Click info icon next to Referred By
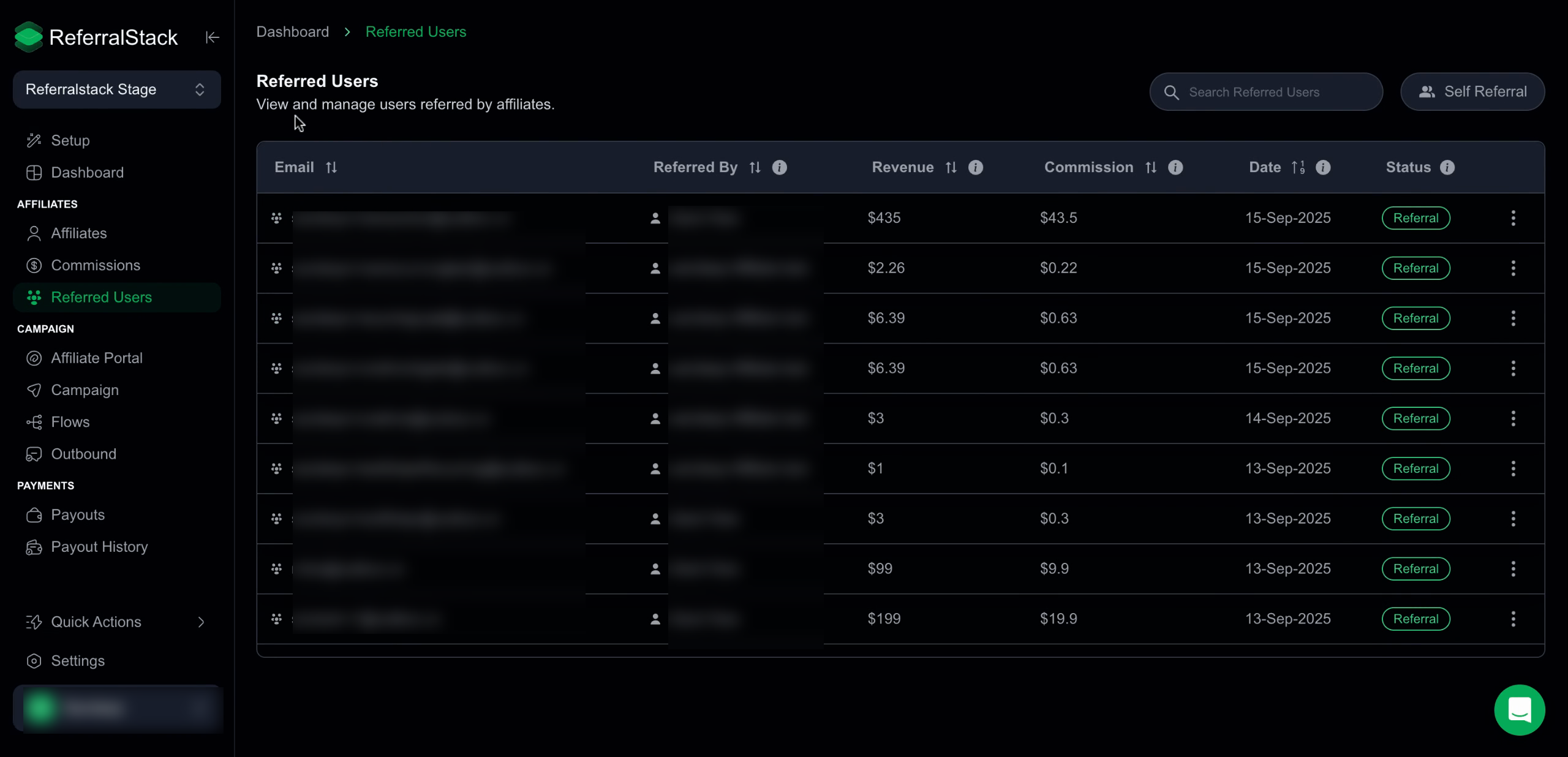The width and height of the screenshot is (1568, 757). 779,167
